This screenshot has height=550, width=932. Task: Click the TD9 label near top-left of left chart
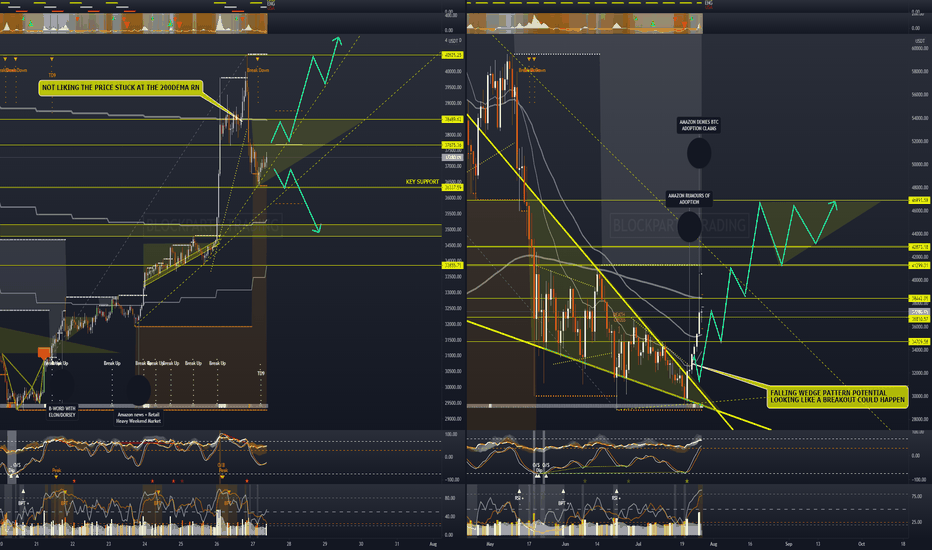point(52,76)
